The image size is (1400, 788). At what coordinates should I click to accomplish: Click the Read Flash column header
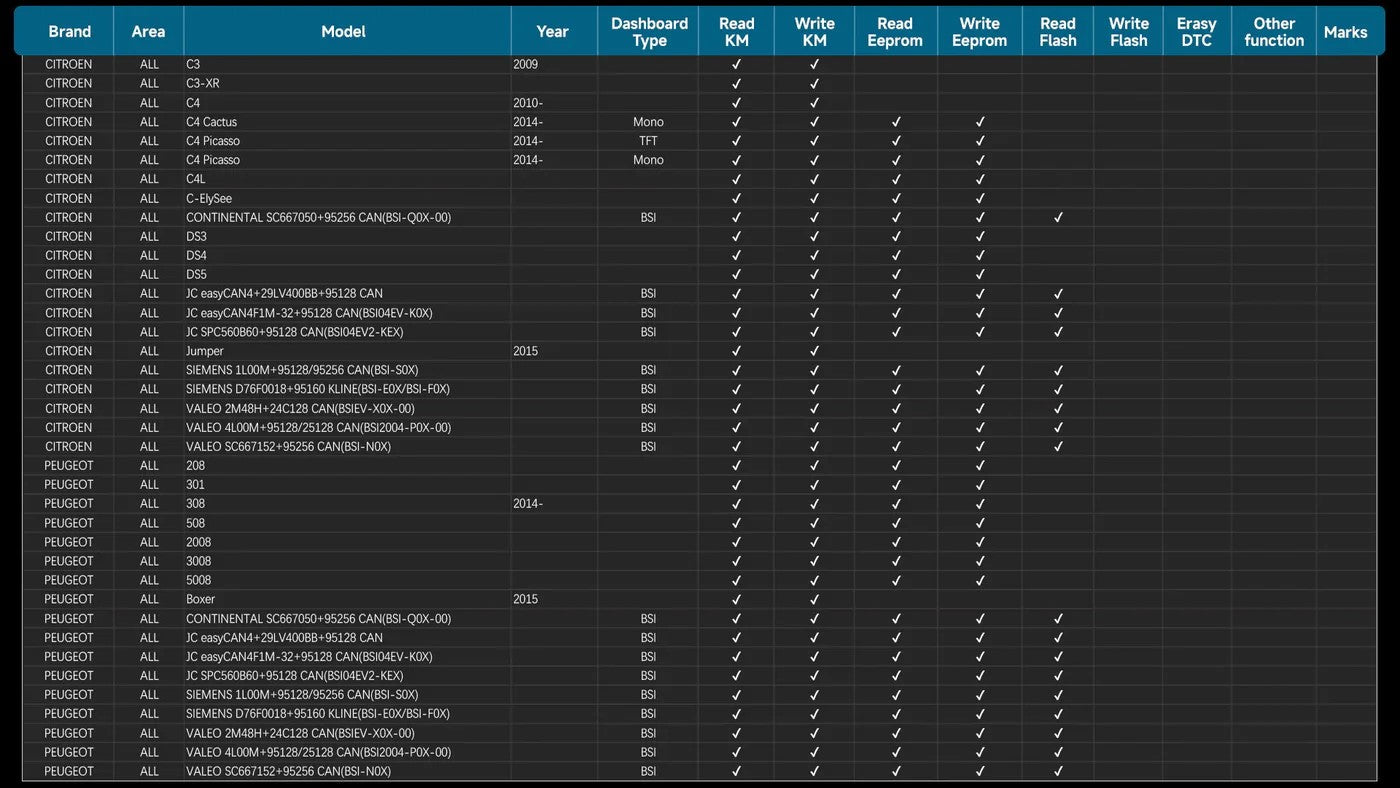point(1058,32)
